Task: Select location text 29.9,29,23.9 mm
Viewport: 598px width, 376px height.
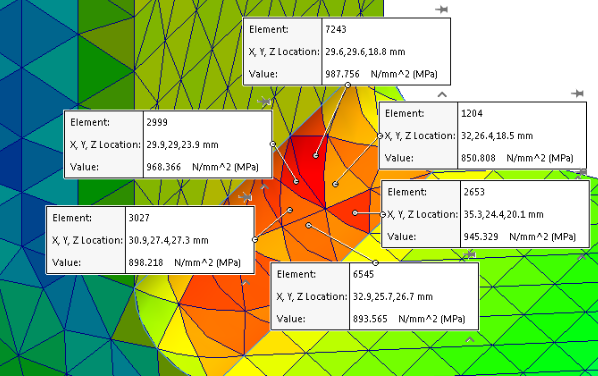Action: tap(182, 145)
